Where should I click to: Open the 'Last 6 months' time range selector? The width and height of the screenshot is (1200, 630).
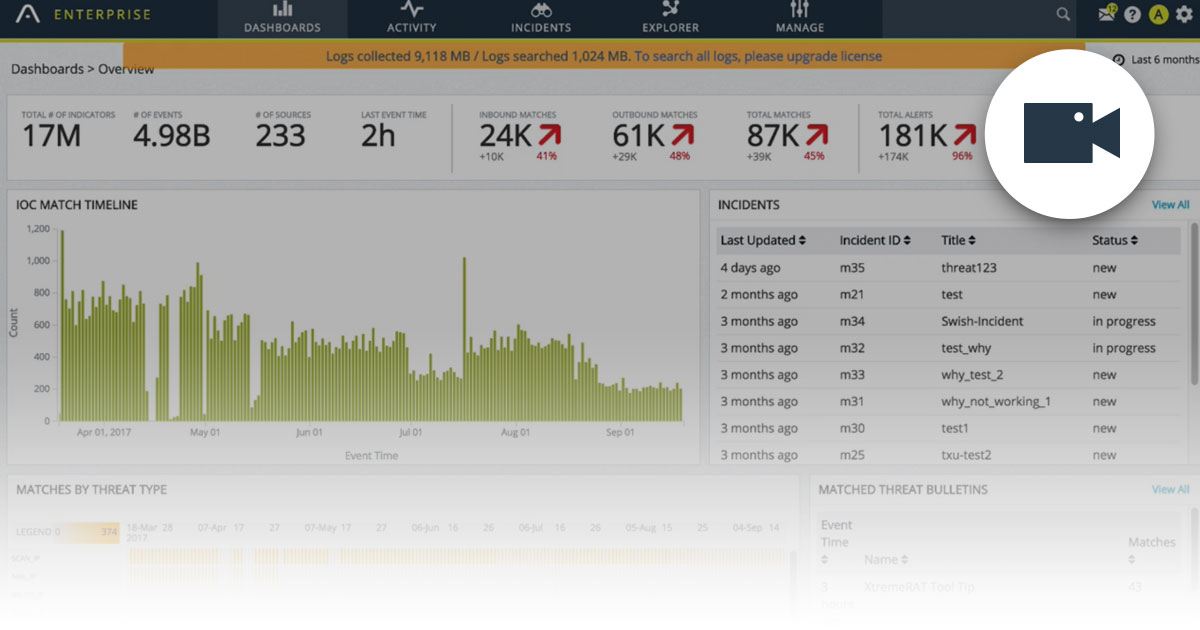(1165, 59)
